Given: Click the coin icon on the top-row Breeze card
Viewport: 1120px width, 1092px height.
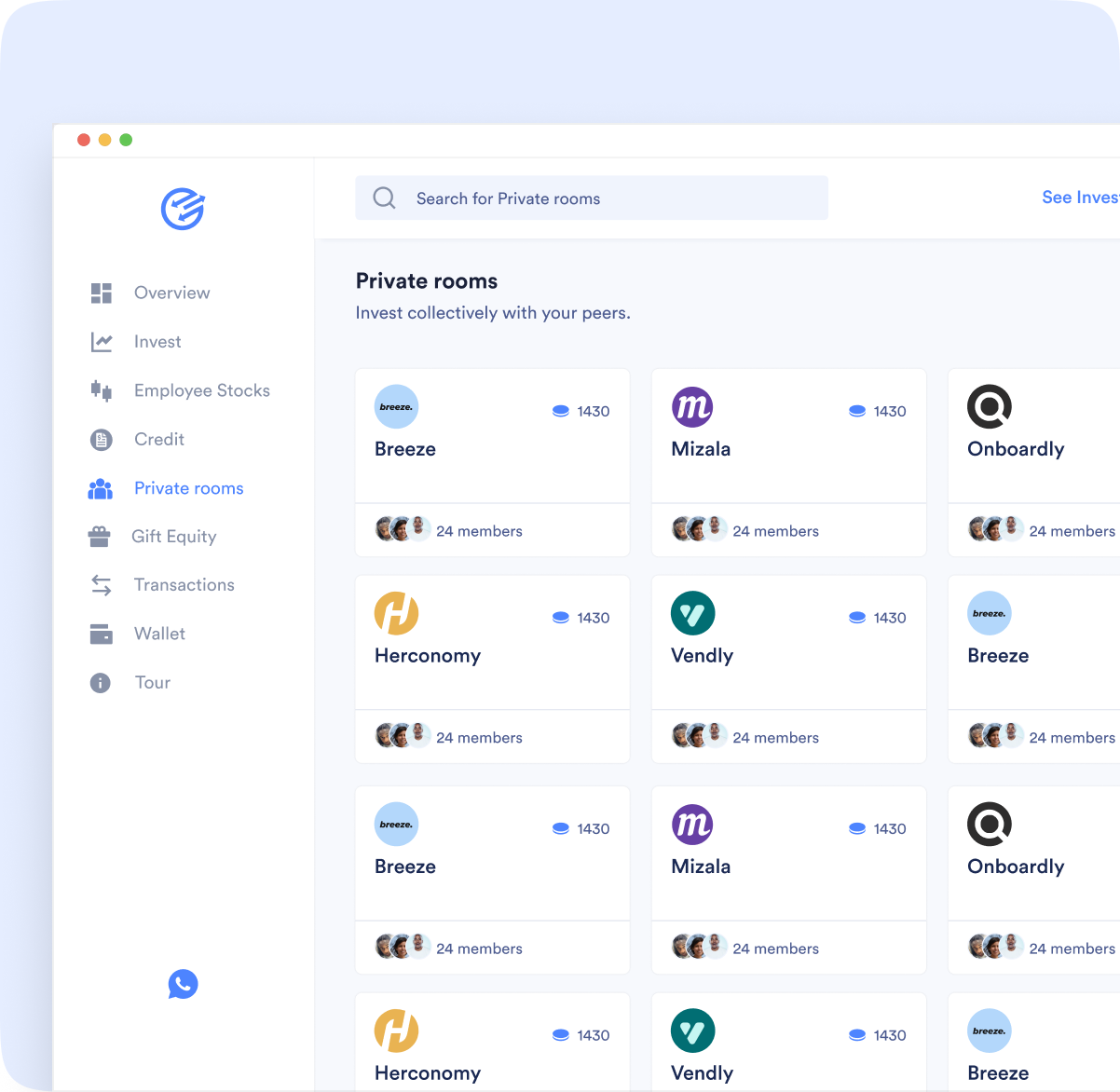Looking at the screenshot, I should [x=561, y=411].
